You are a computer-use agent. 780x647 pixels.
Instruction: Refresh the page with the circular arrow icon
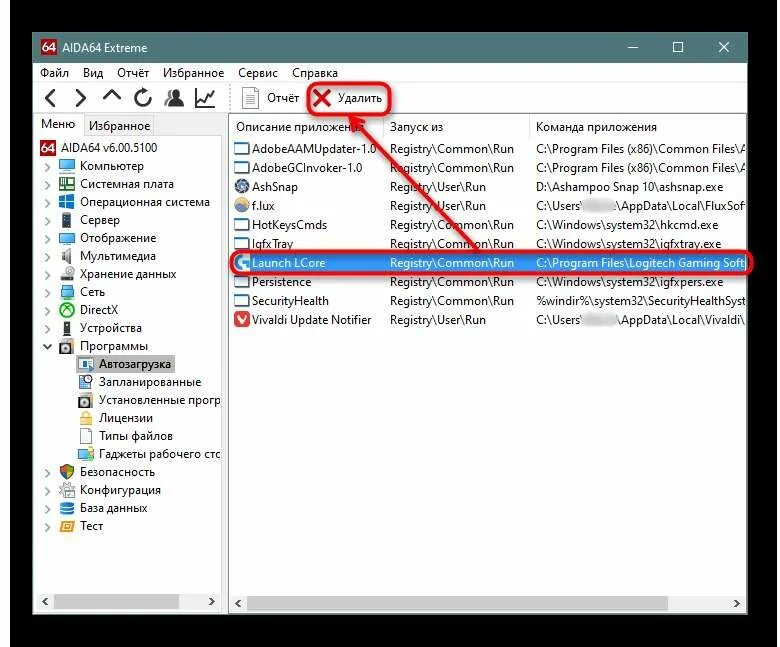pyautogui.click(x=143, y=97)
